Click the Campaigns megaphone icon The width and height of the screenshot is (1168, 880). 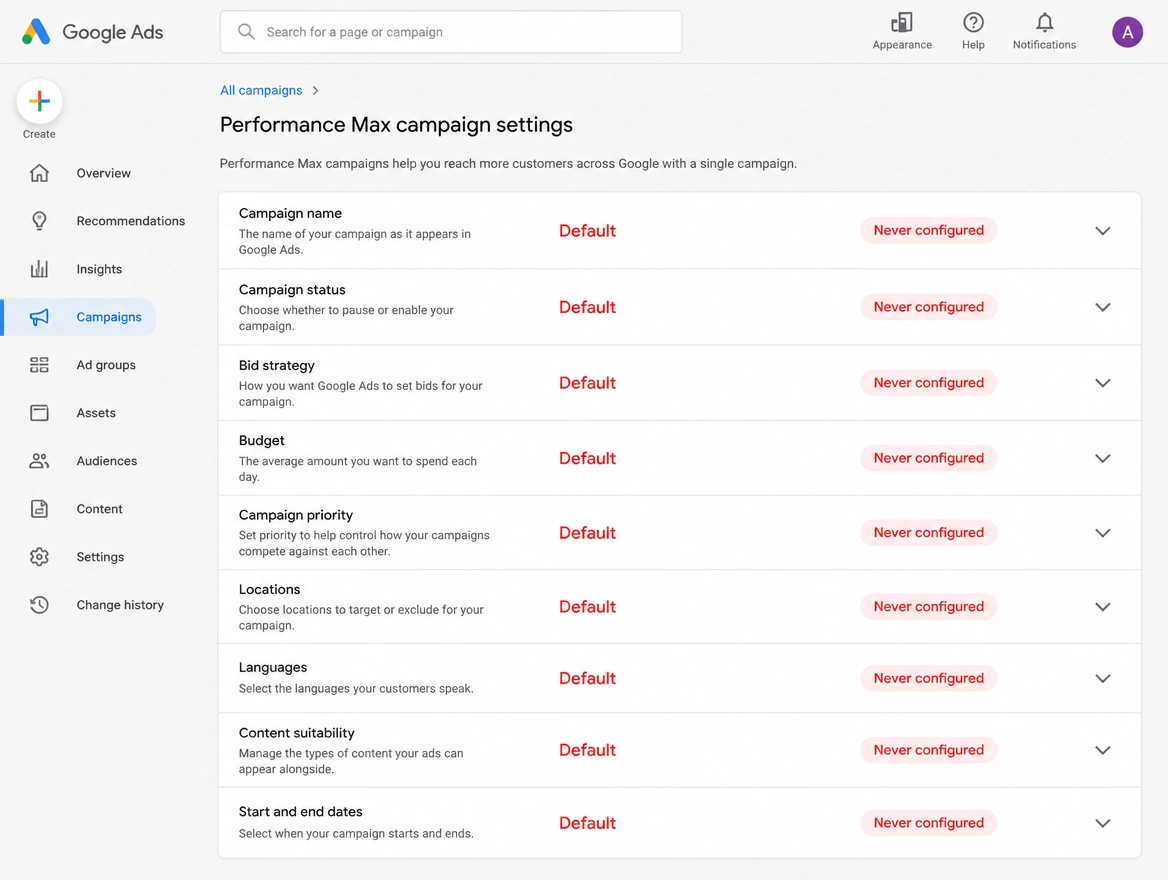39,317
